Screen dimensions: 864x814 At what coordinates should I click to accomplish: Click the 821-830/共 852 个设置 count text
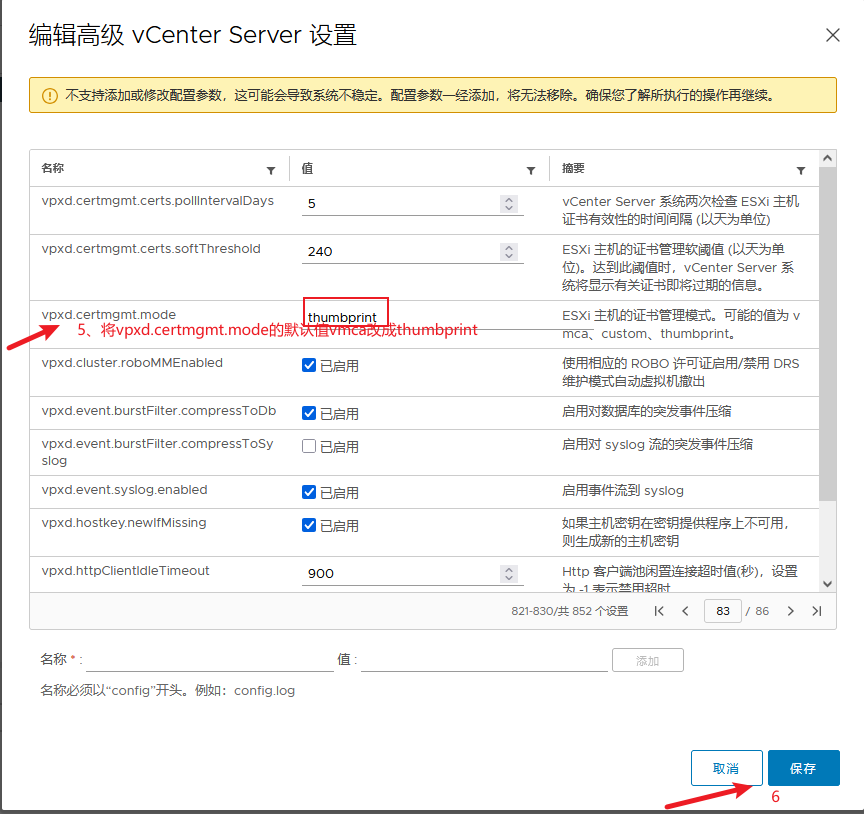(x=570, y=611)
